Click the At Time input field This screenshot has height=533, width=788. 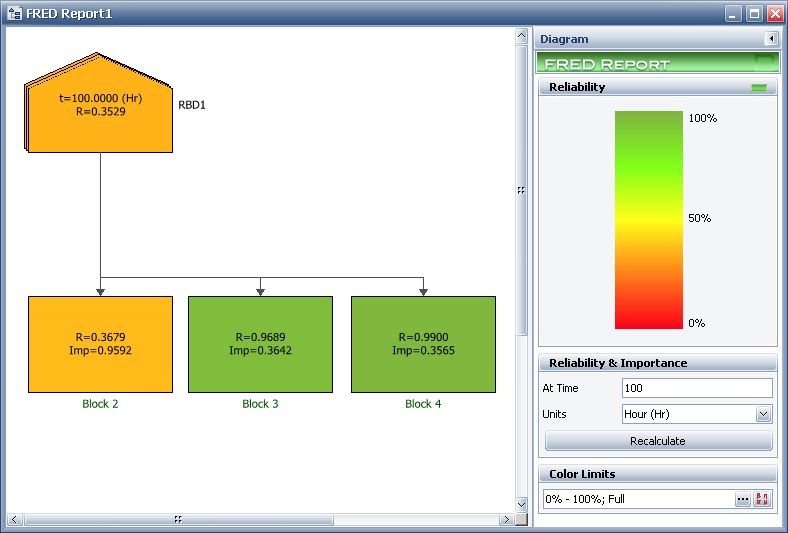tap(697, 388)
